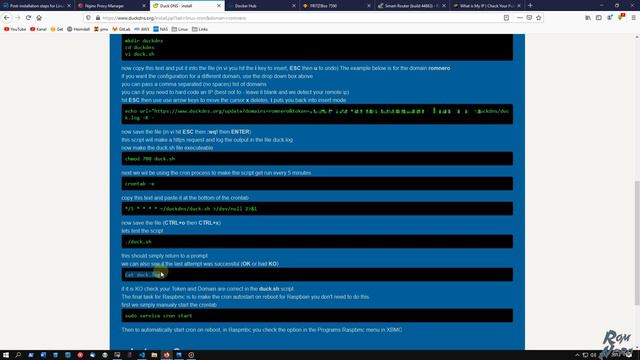Open the Firefox account icon
The height and width of the screenshot is (360, 640).
[610, 18]
